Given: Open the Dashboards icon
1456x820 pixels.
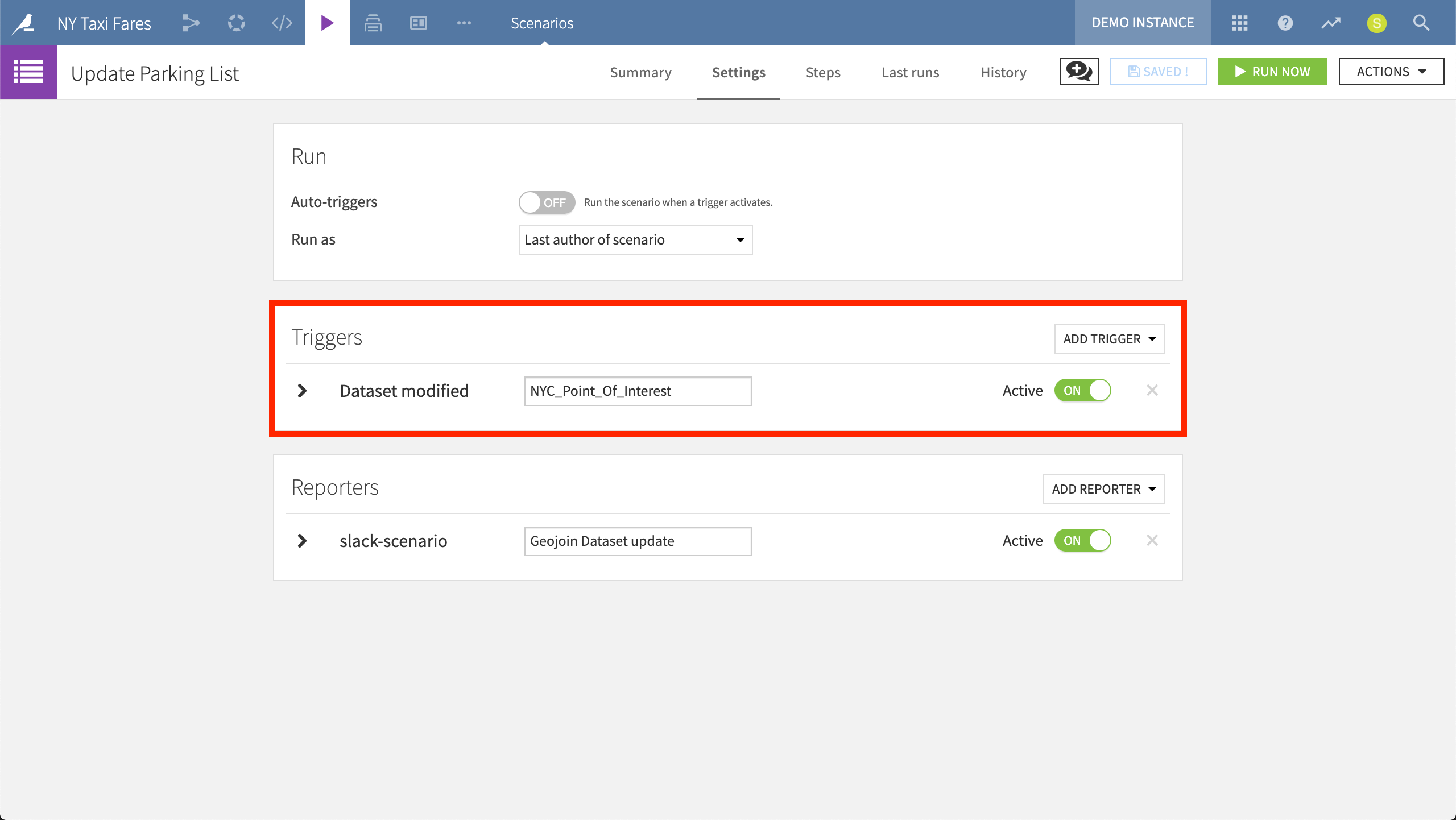Looking at the screenshot, I should click(419, 23).
